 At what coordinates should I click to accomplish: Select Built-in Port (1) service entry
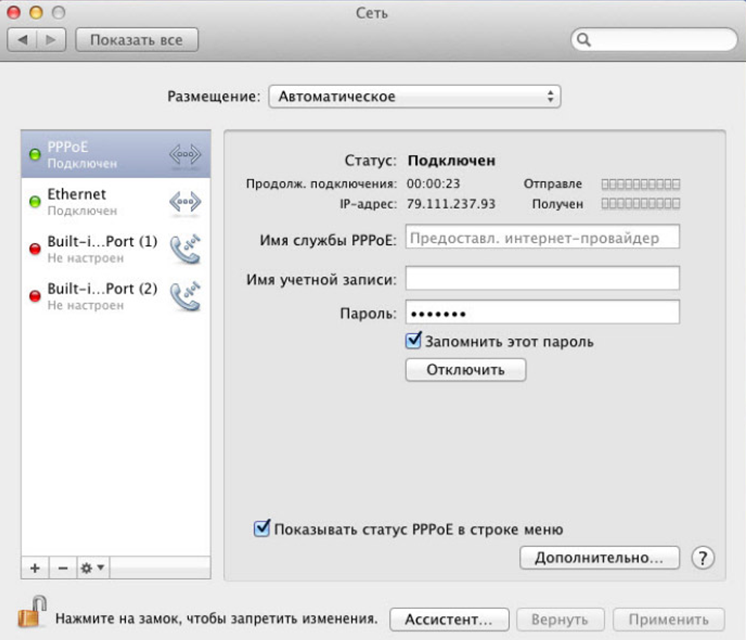[x=100, y=248]
